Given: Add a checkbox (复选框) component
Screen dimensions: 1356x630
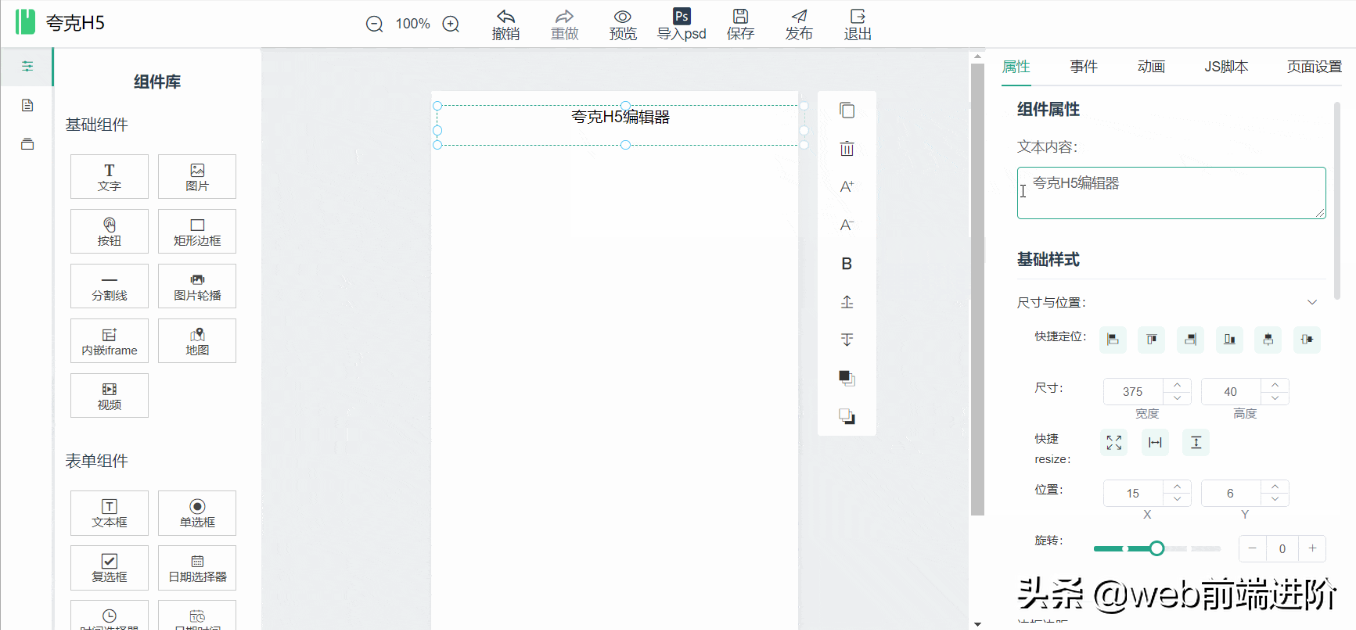Looking at the screenshot, I should [x=109, y=567].
